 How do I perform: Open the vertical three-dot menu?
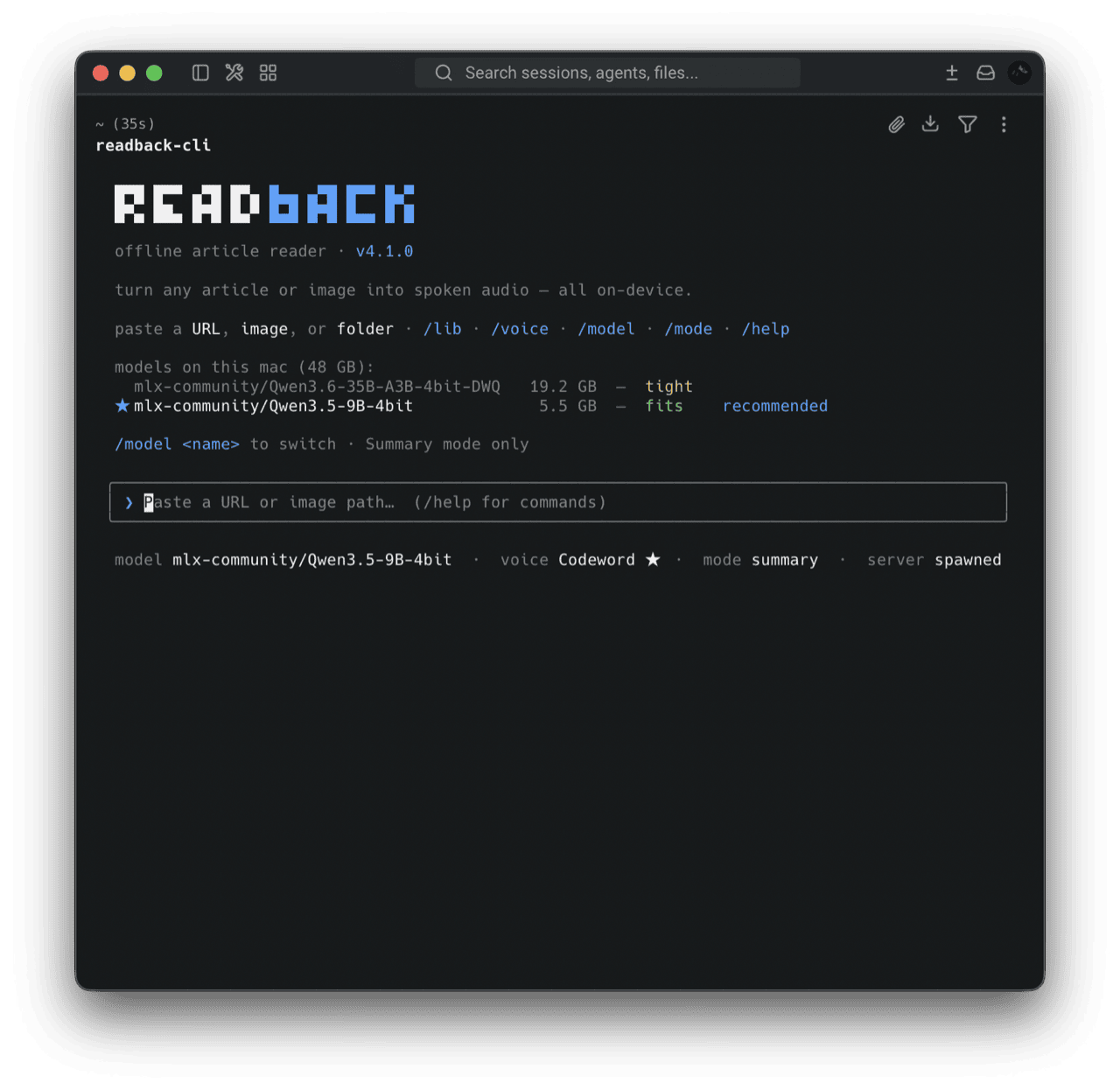point(1004,124)
